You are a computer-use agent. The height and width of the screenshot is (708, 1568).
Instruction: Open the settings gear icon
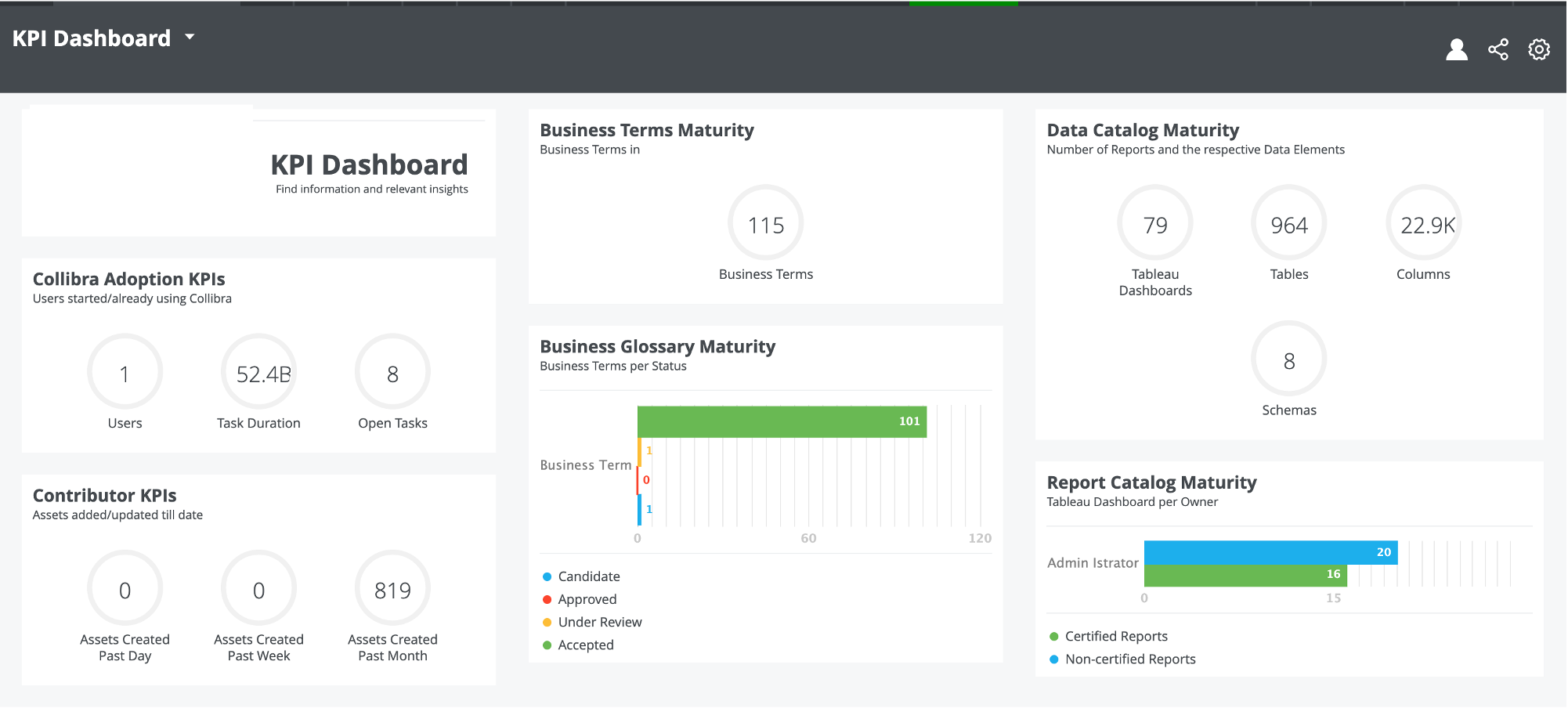(x=1539, y=49)
